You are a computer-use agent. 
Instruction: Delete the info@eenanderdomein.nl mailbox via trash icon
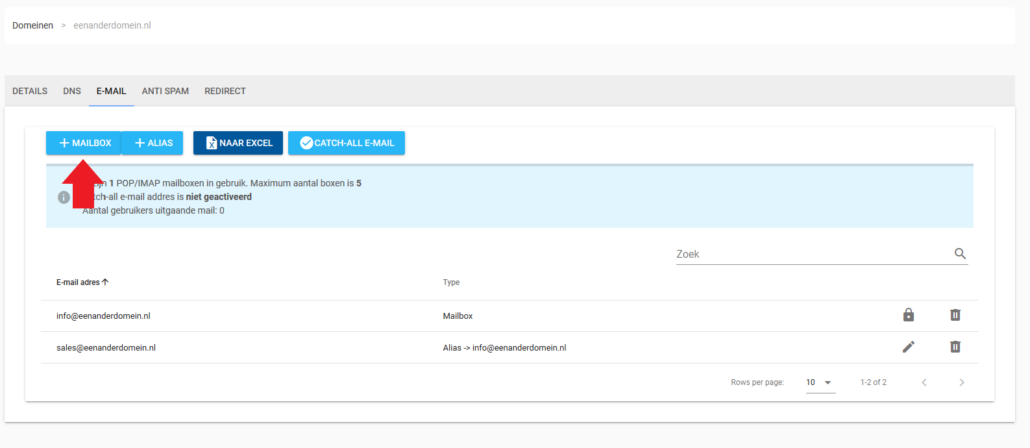click(x=955, y=315)
